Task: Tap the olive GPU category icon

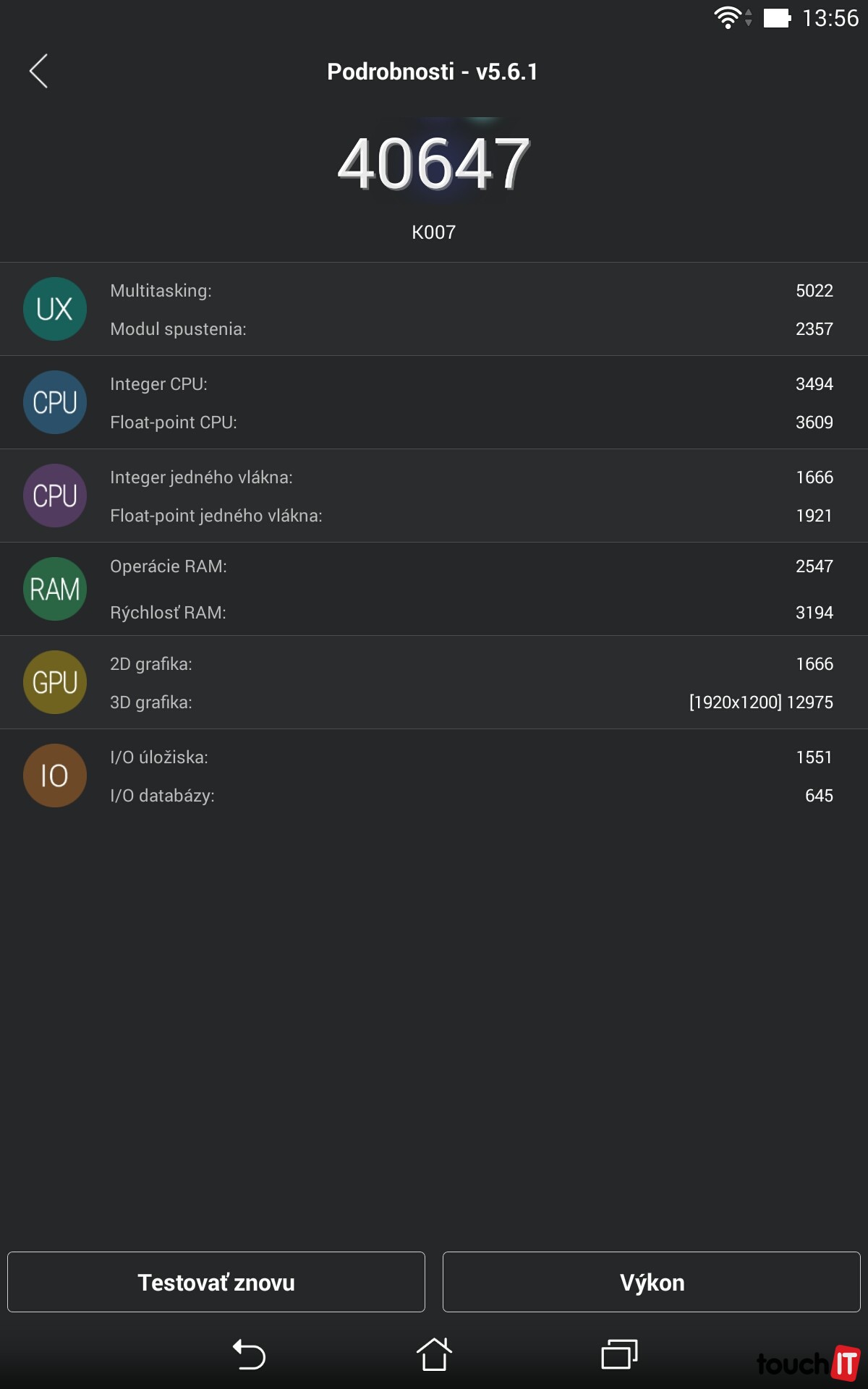Action: click(x=55, y=682)
